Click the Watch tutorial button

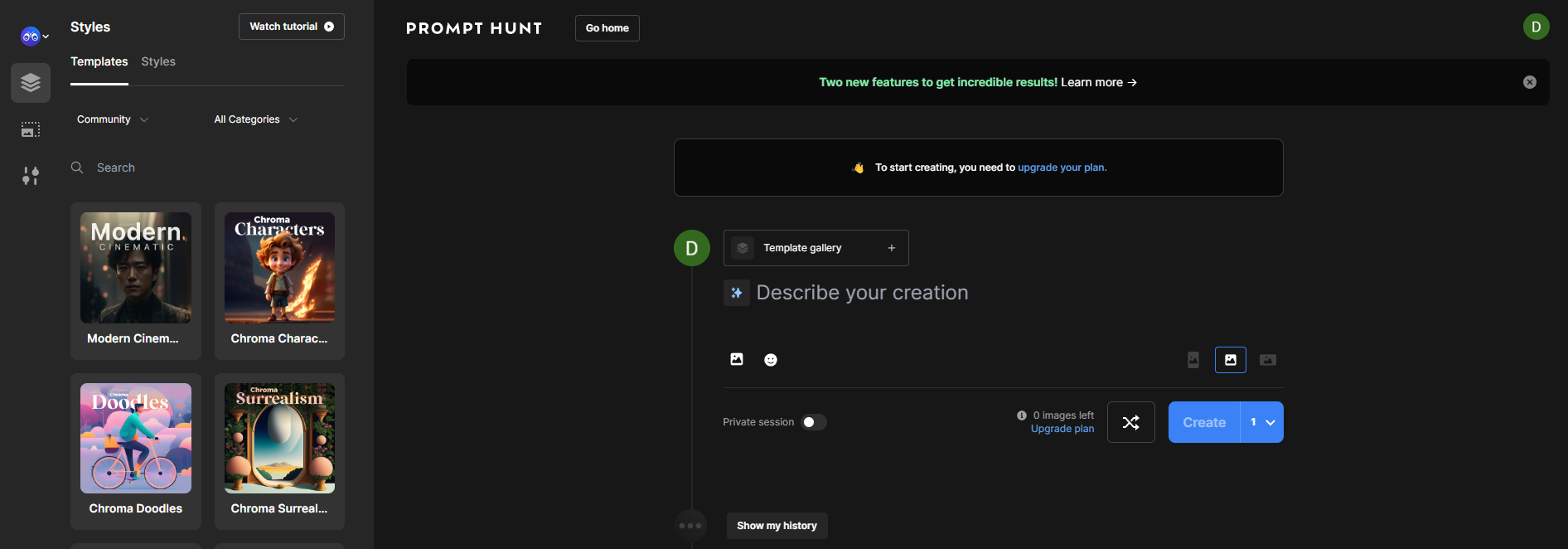[x=292, y=27]
